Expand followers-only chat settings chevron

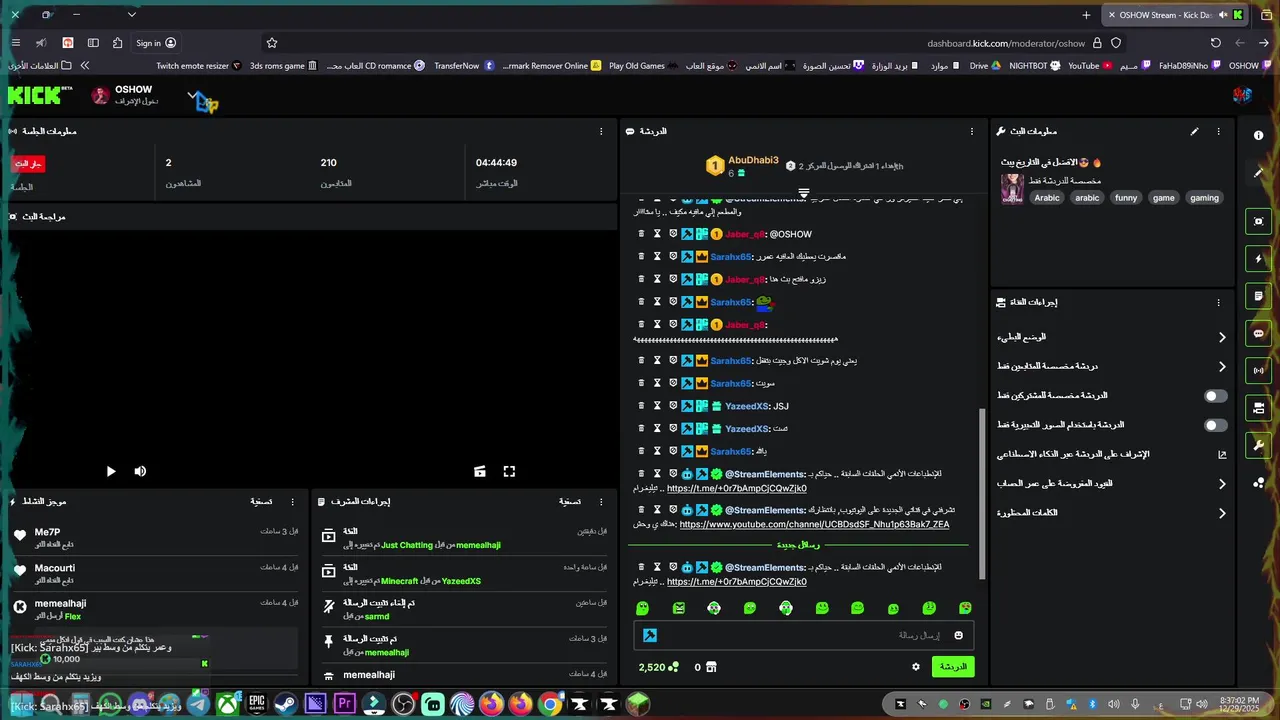(x=1222, y=367)
